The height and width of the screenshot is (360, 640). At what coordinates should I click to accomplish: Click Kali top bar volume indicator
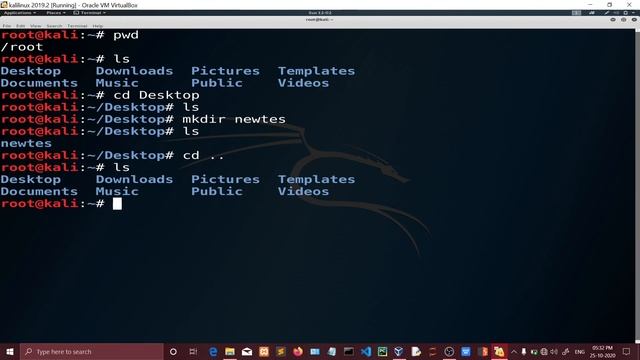(616, 13)
